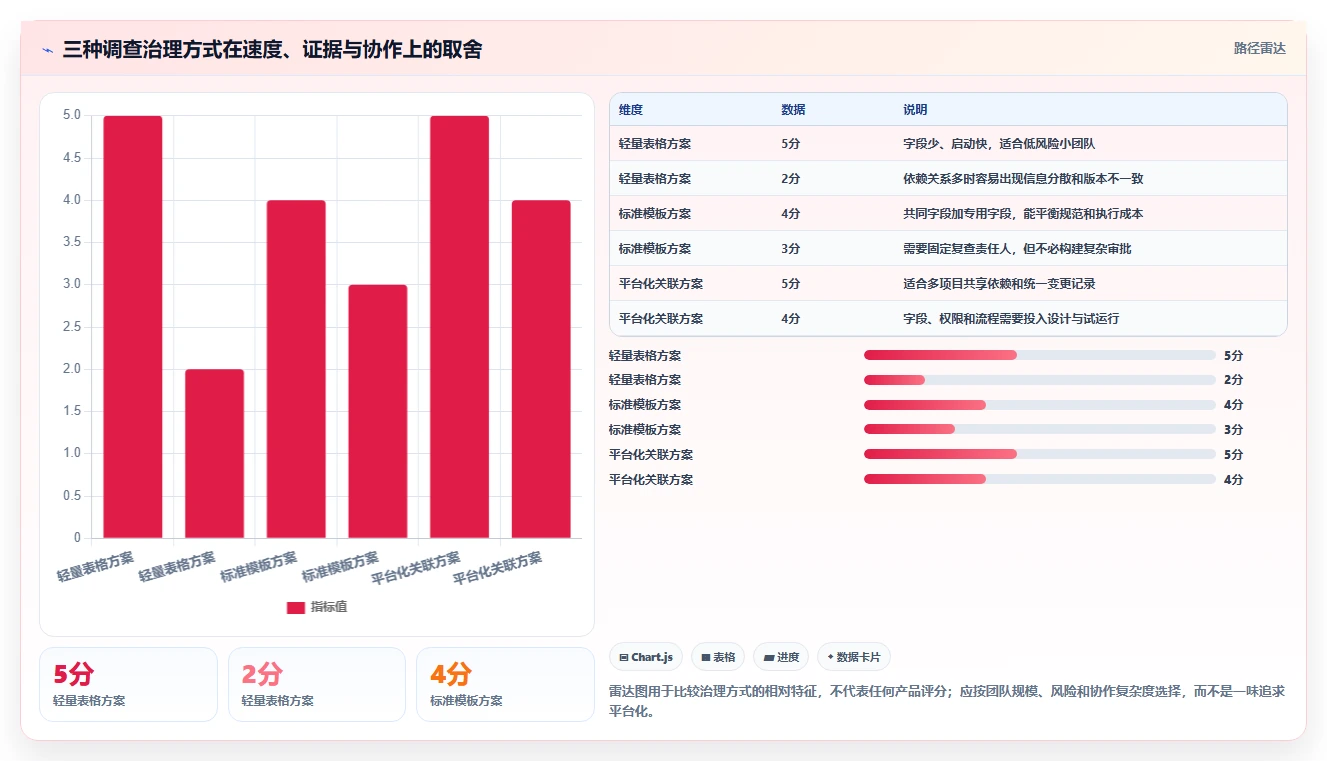Click 5分 in the '字段少、启动快' table row

790,144
